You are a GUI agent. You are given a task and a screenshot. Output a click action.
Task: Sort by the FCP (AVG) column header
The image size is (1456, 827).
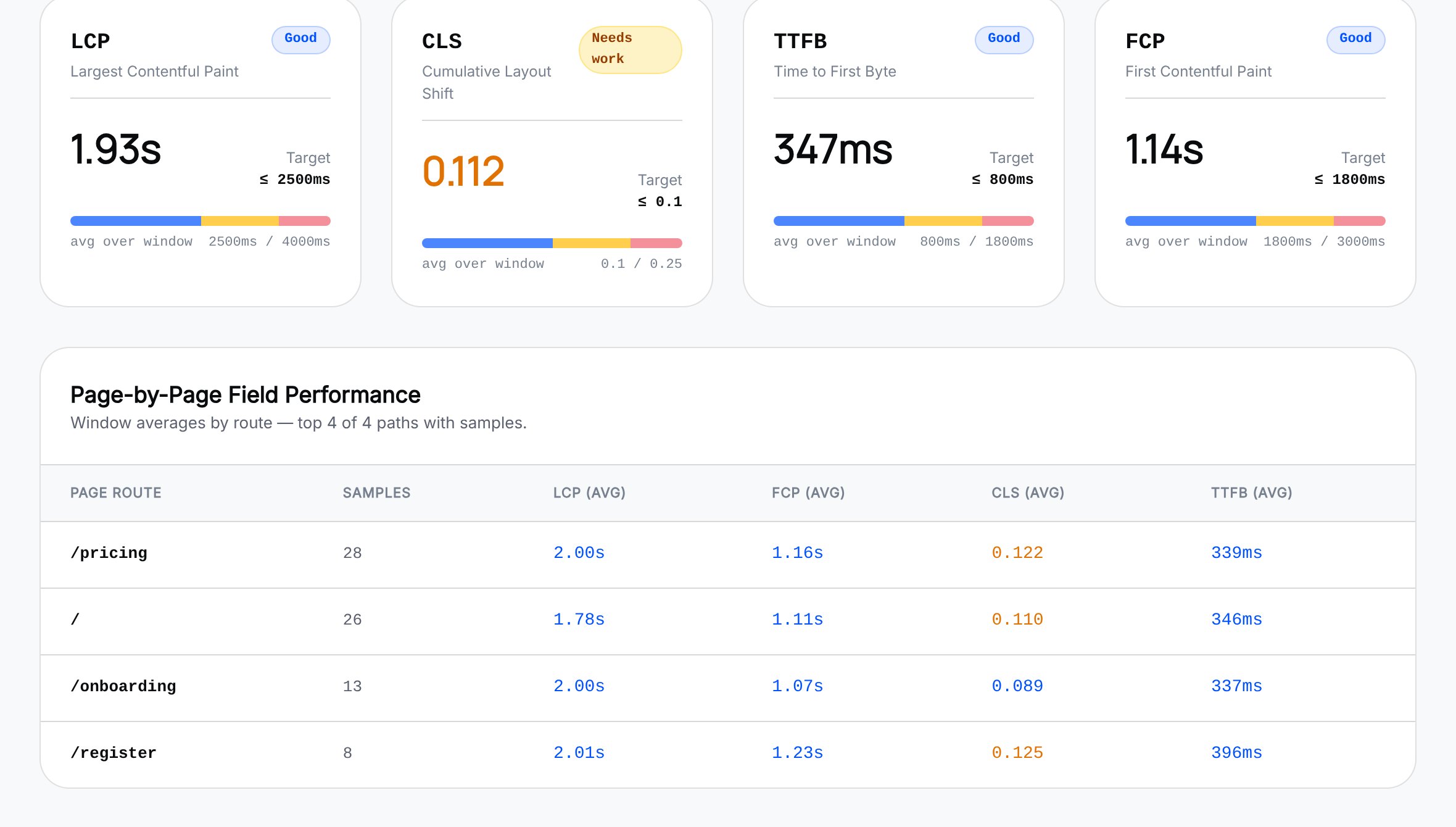[x=809, y=492]
